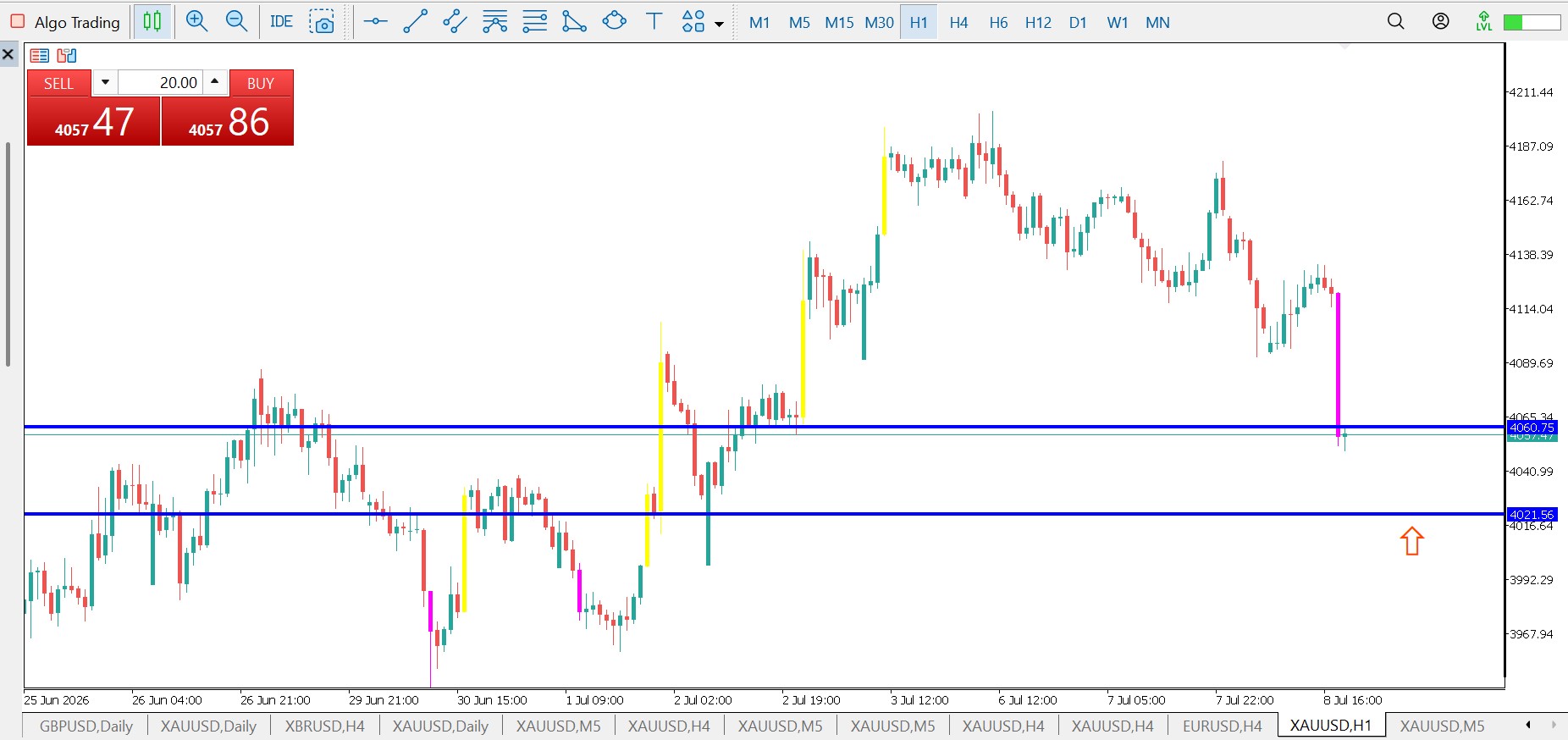Select the 4021.56 horizontal line price label
The image size is (1568, 740).
click(x=1532, y=515)
